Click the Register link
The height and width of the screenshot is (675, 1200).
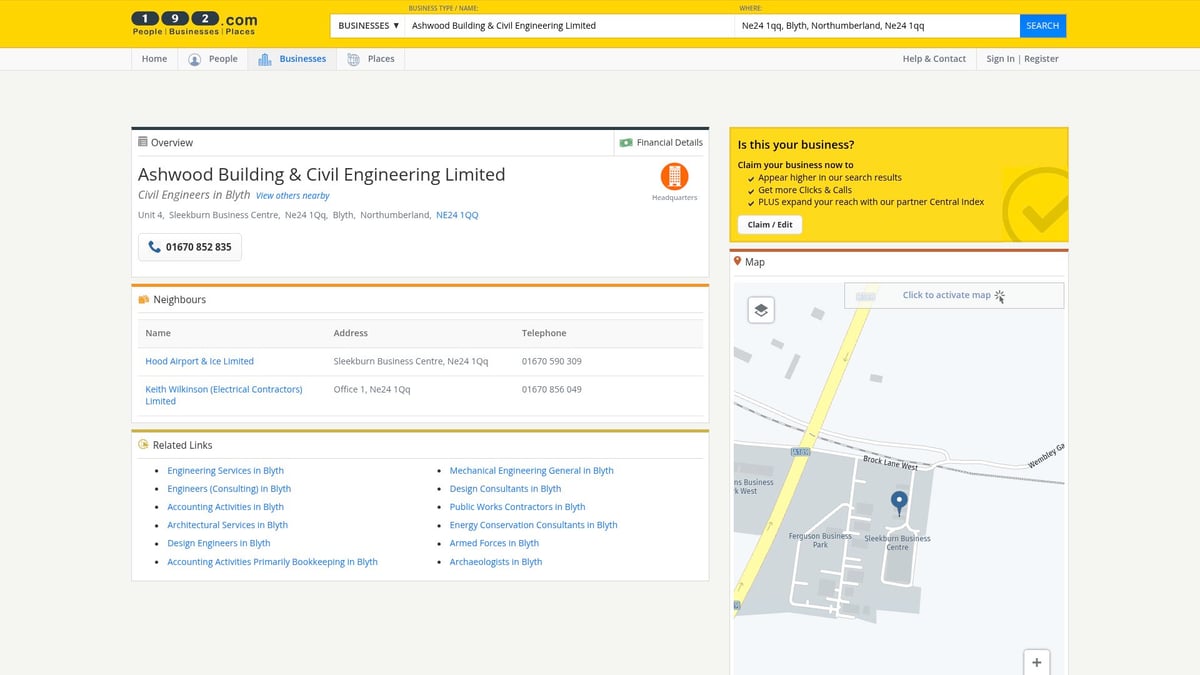(1041, 59)
